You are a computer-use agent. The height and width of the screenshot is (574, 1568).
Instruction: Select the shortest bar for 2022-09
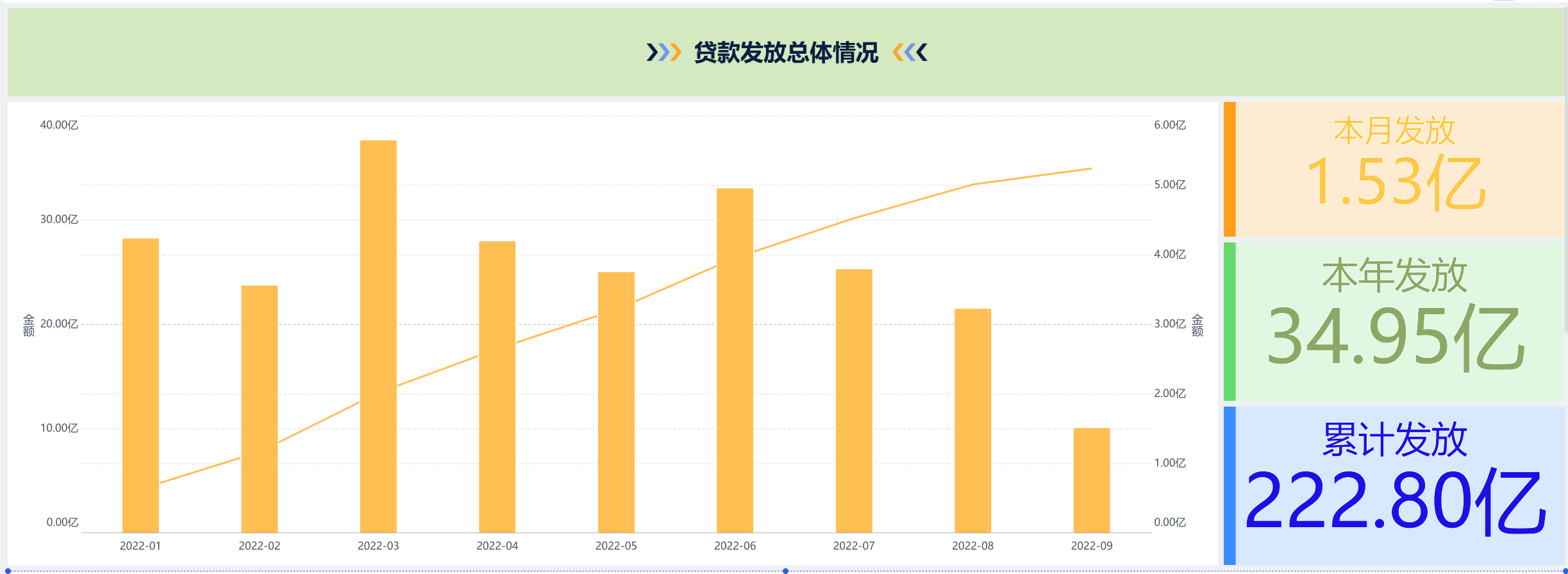pyautogui.click(x=1092, y=480)
